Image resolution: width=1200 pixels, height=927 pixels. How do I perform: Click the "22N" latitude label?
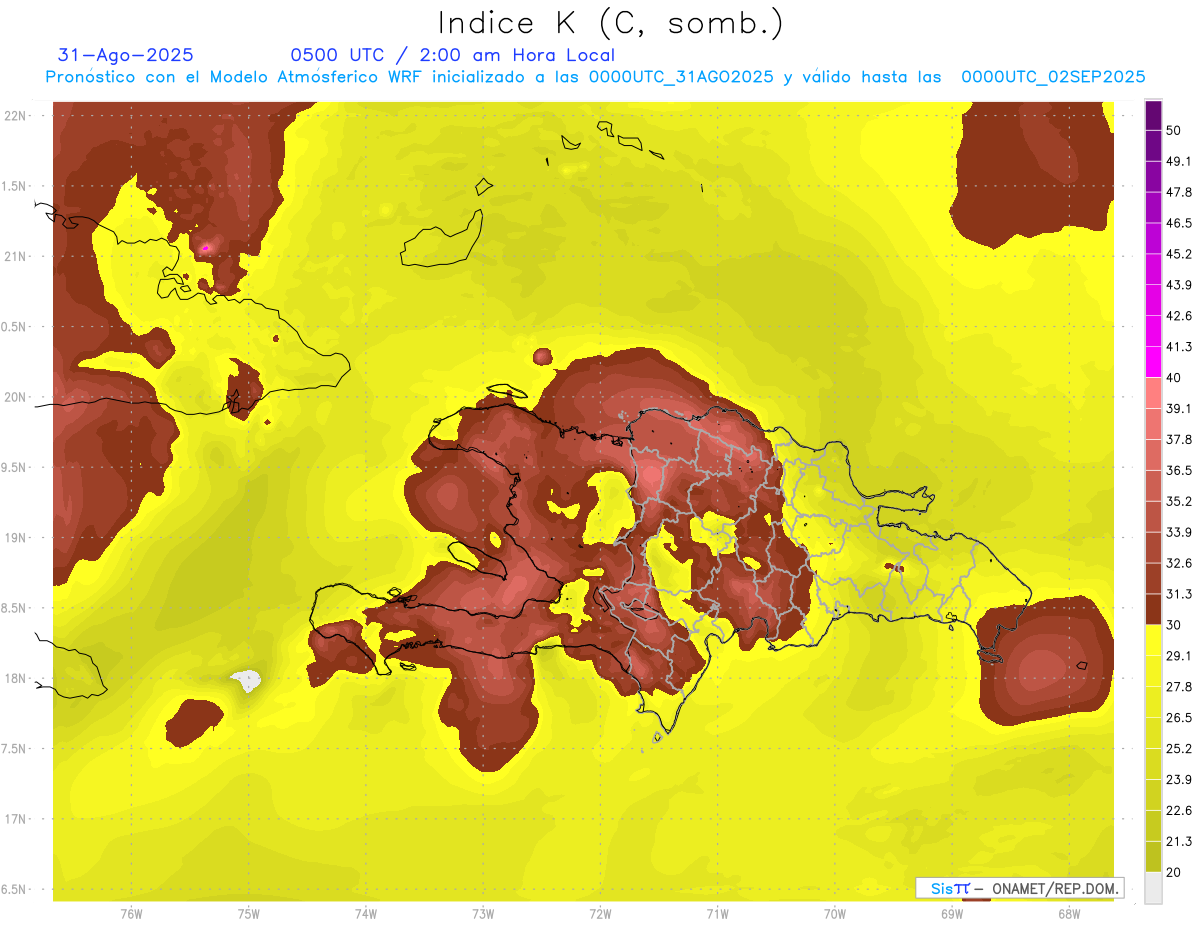coord(16,116)
